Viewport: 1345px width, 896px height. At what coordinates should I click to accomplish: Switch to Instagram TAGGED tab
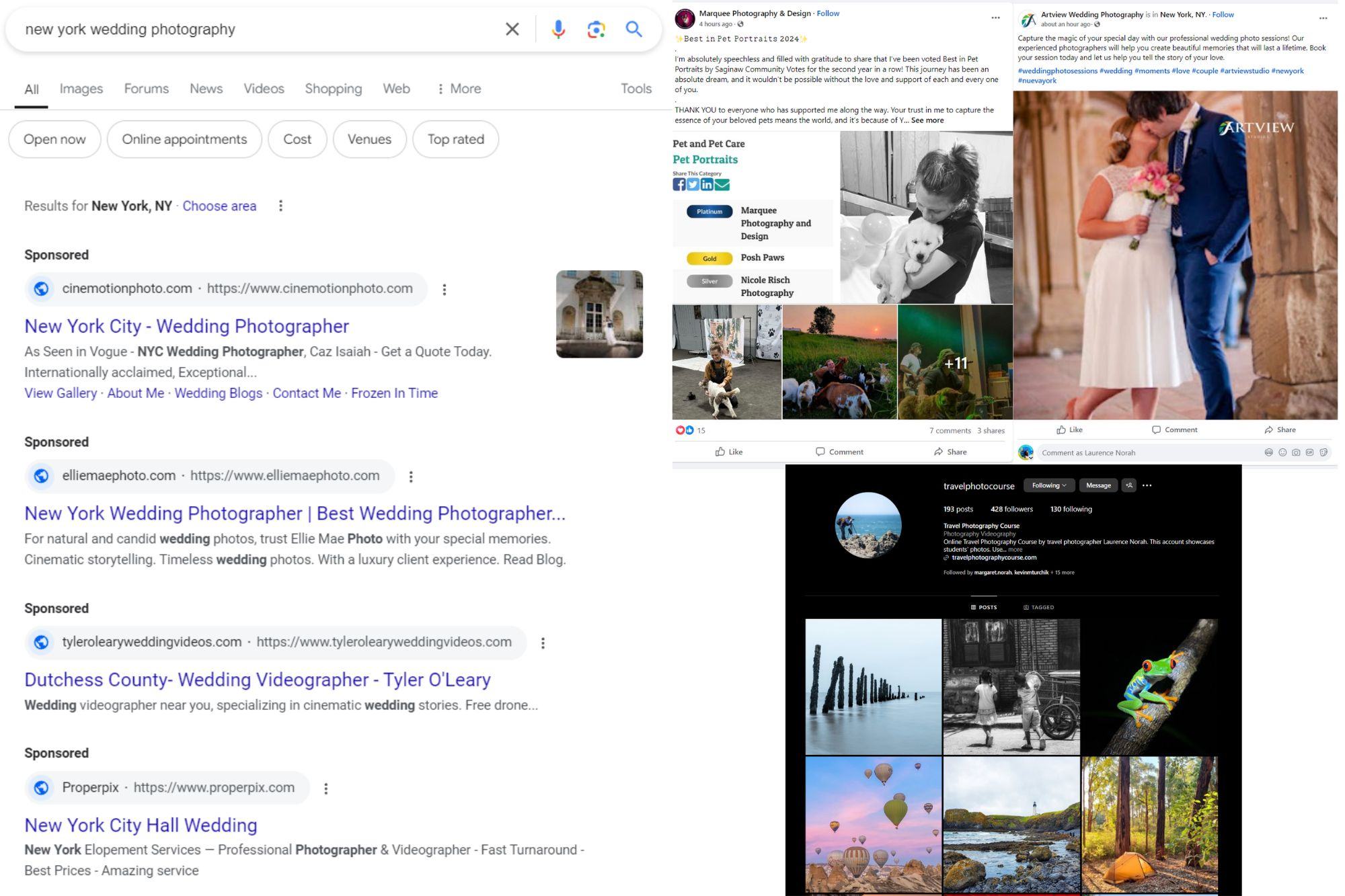tap(1038, 607)
